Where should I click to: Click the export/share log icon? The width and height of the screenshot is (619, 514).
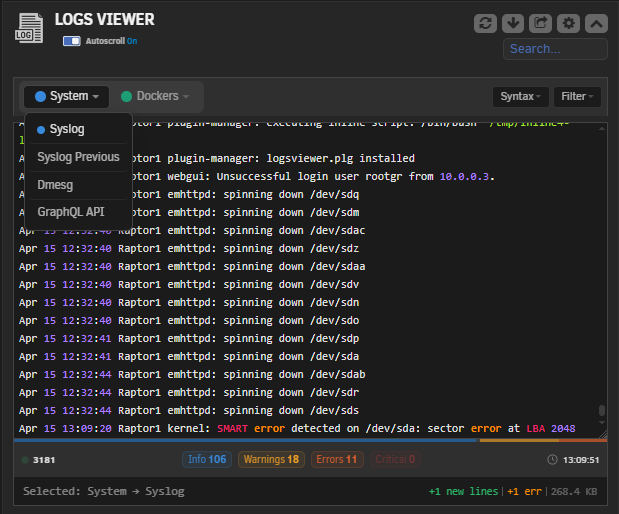(x=540, y=23)
